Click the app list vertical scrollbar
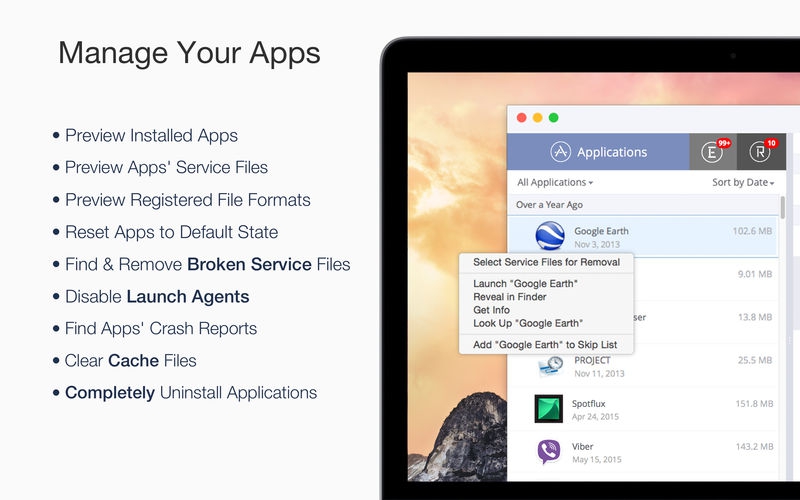Image resolution: width=800 pixels, height=500 pixels. 783,207
